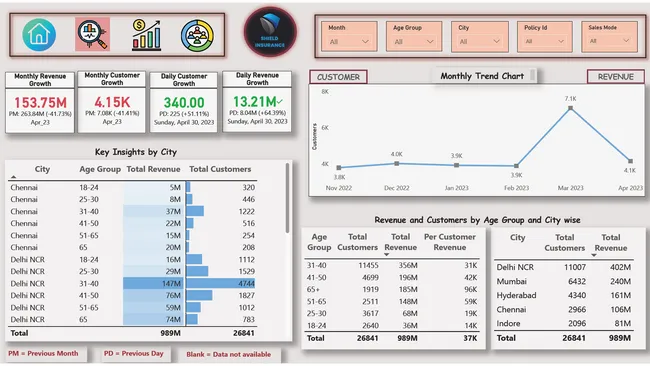Image resolution: width=650 pixels, height=366 pixels.
Task: Select the Mar 2023 7.1K data point
Action: (x=570, y=108)
